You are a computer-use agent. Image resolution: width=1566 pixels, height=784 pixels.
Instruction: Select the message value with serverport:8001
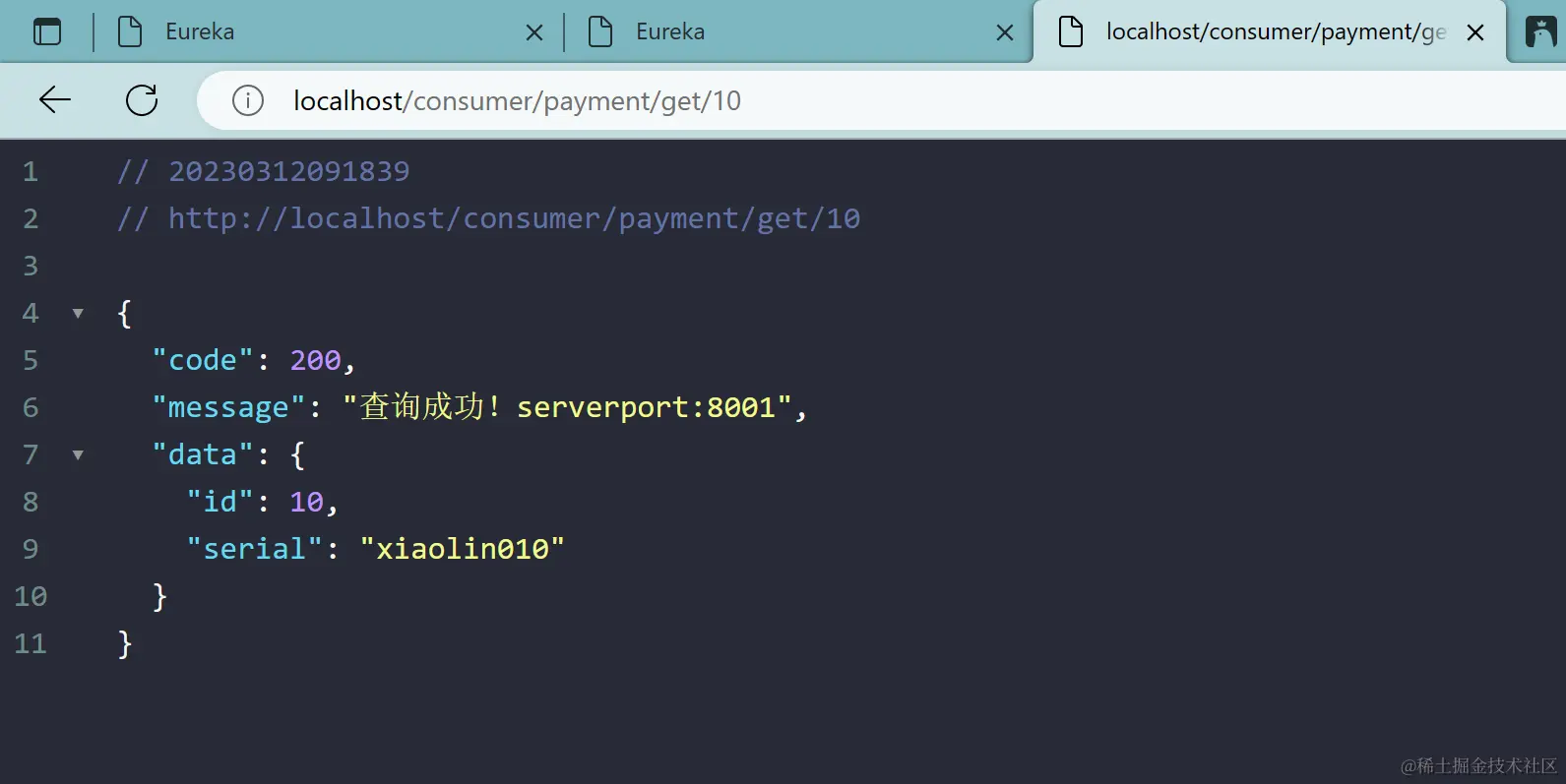[567, 406]
